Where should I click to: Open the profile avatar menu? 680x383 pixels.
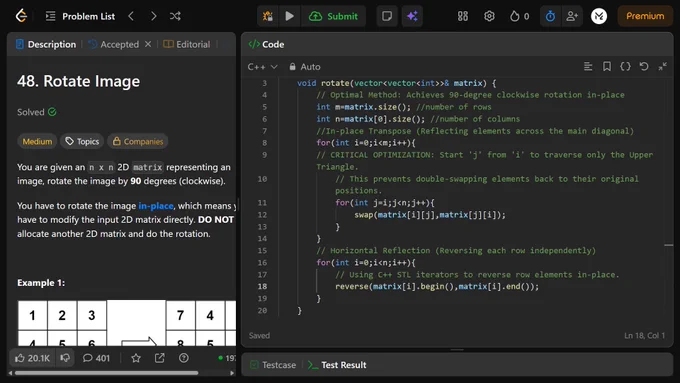599,16
